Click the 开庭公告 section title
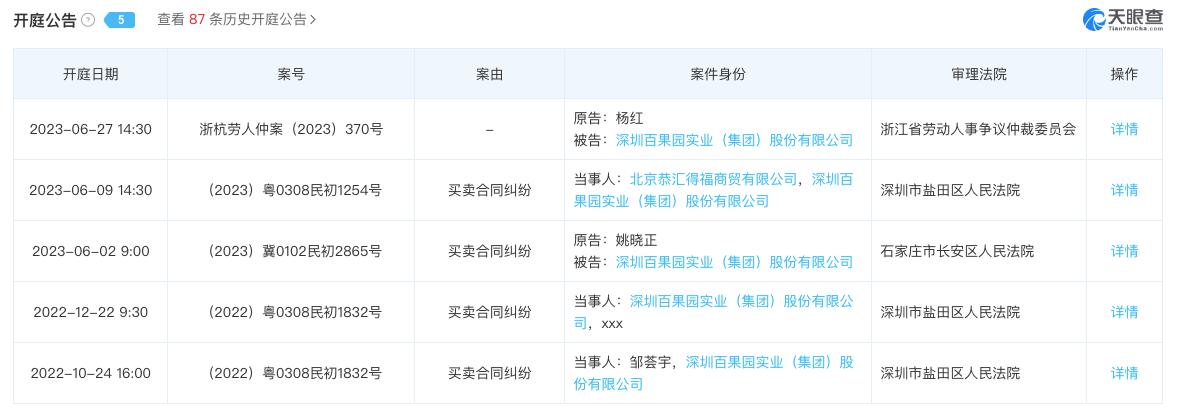The image size is (1177, 417). pos(44,20)
